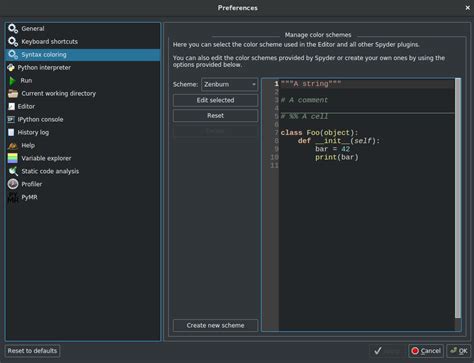The image size is (474, 363).
Task: Click the General gears icon
Action: click(x=13, y=29)
